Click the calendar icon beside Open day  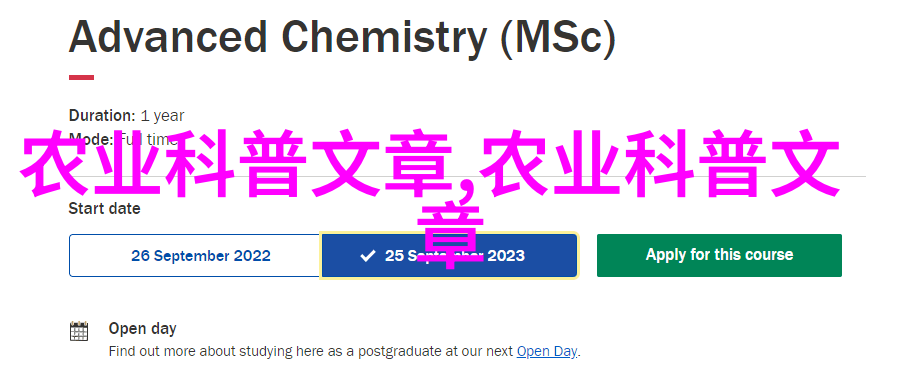pos(79,331)
